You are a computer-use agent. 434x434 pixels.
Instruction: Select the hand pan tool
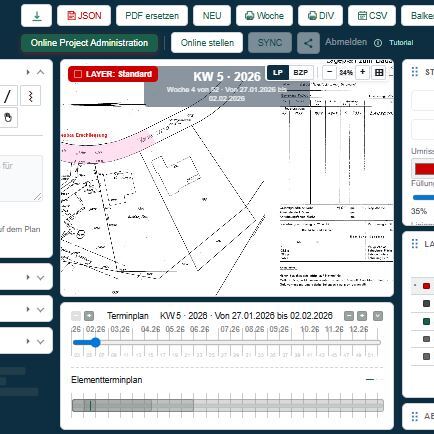tap(8, 117)
